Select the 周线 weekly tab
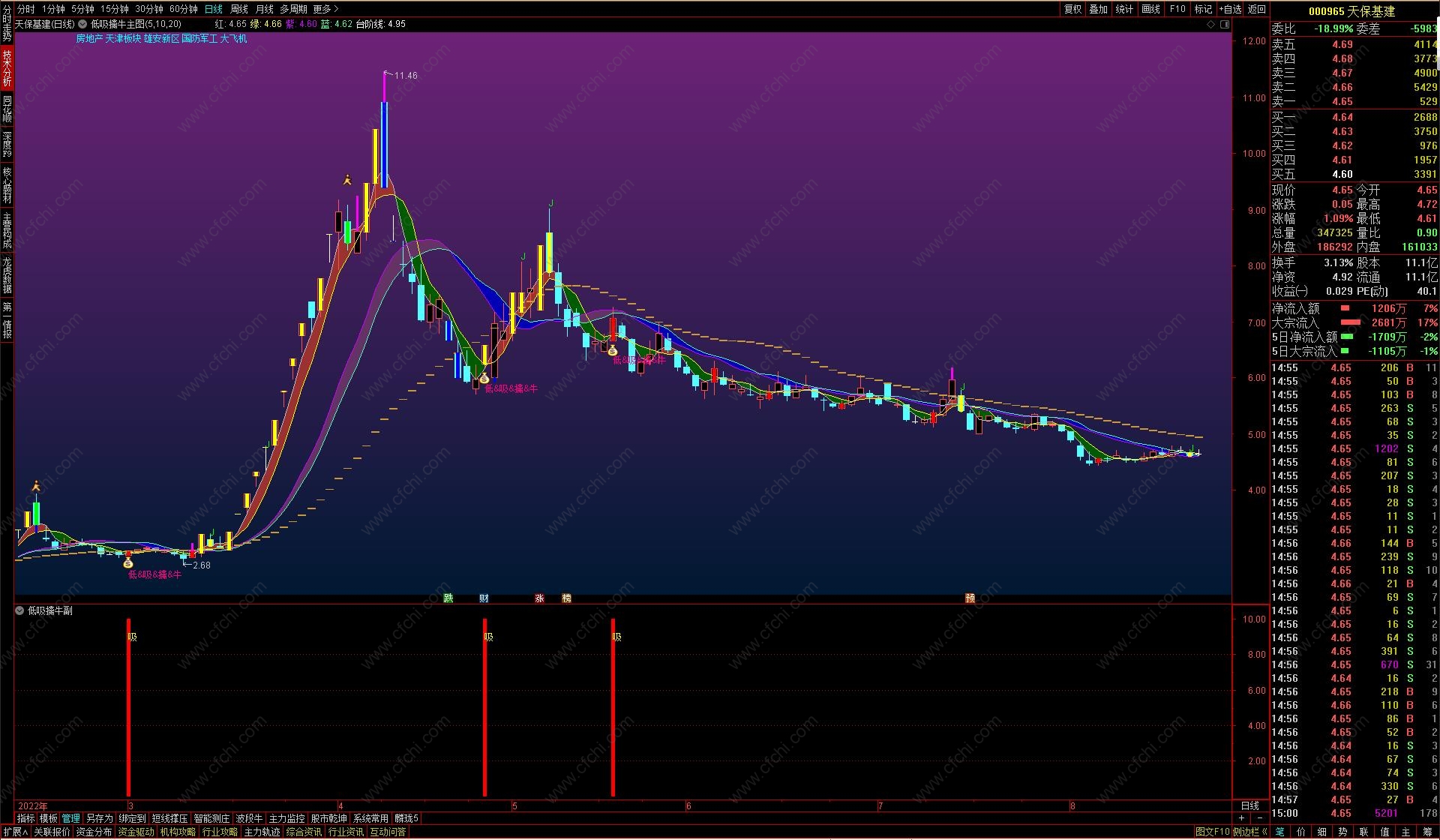The width and height of the screenshot is (1440, 840). coord(238,9)
